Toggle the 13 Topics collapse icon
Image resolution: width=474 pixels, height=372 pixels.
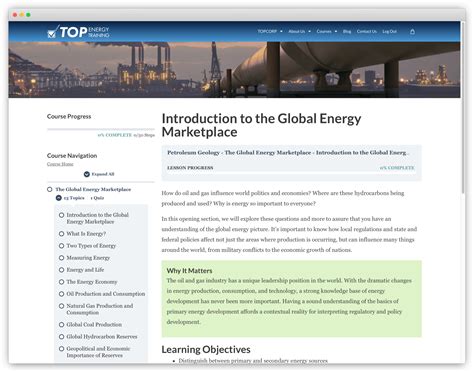[59, 198]
